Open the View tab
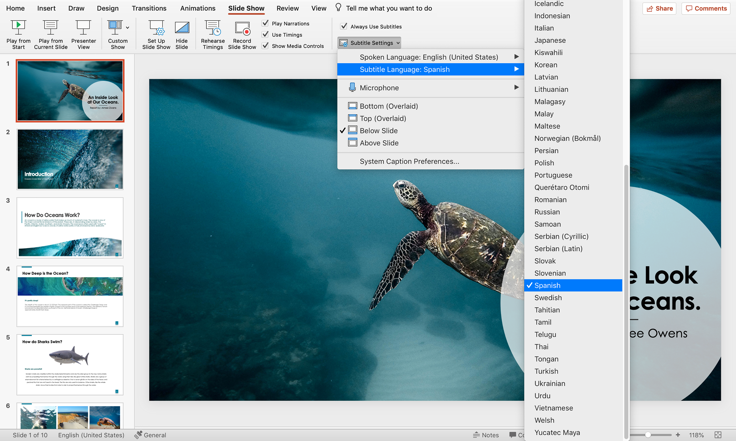Image resolution: width=736 pixels, height=441 pixels. pyautogui.click(x=319, y=8)
